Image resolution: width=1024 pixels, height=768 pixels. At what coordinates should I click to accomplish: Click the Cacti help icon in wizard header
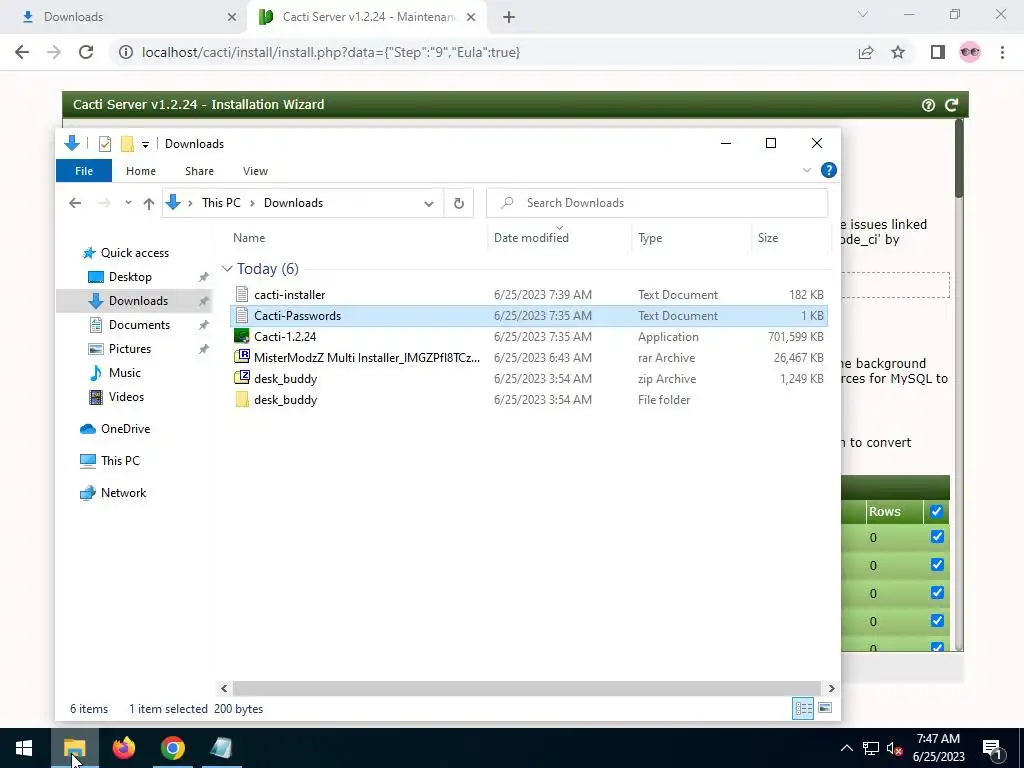coord(928,105)
